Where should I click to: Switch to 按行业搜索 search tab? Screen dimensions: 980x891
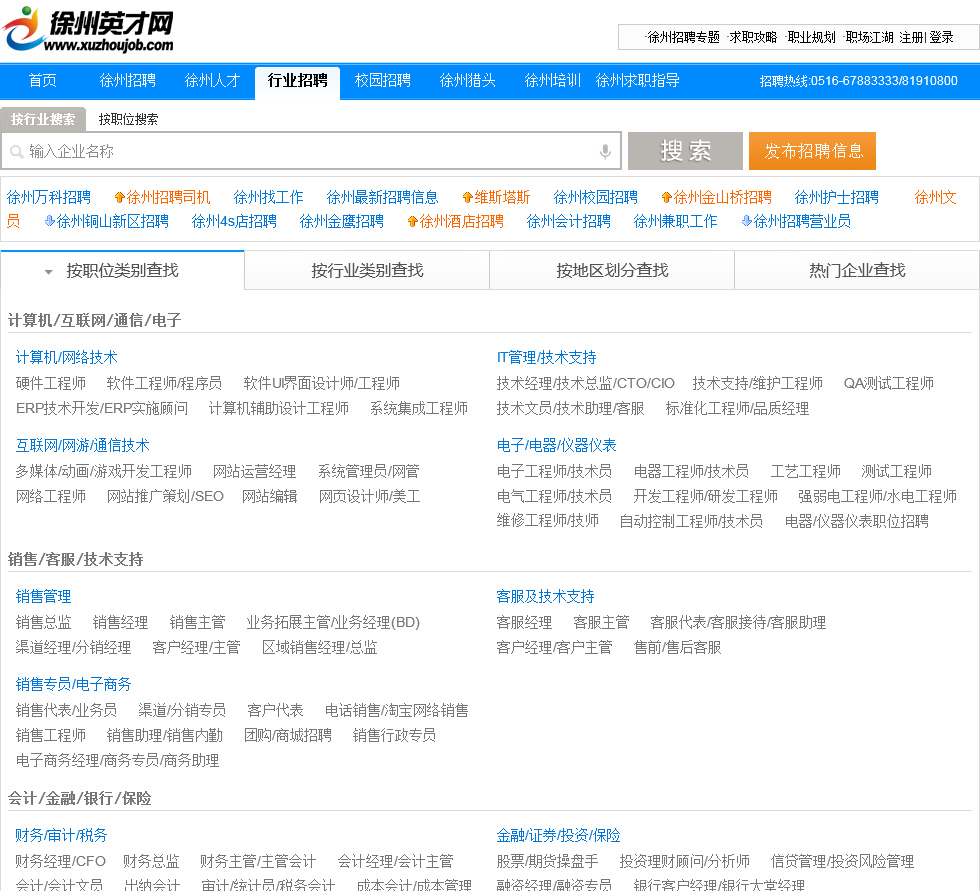(43, 119)
